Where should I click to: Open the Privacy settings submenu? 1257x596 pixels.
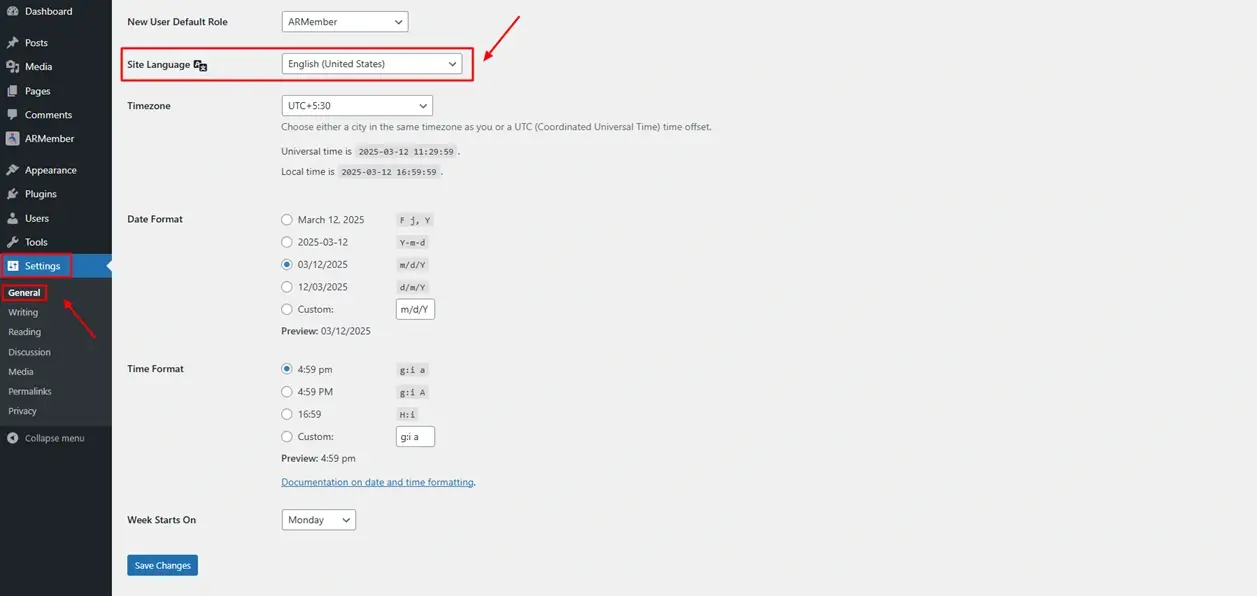pyautogui.click(x=22, y=411)
